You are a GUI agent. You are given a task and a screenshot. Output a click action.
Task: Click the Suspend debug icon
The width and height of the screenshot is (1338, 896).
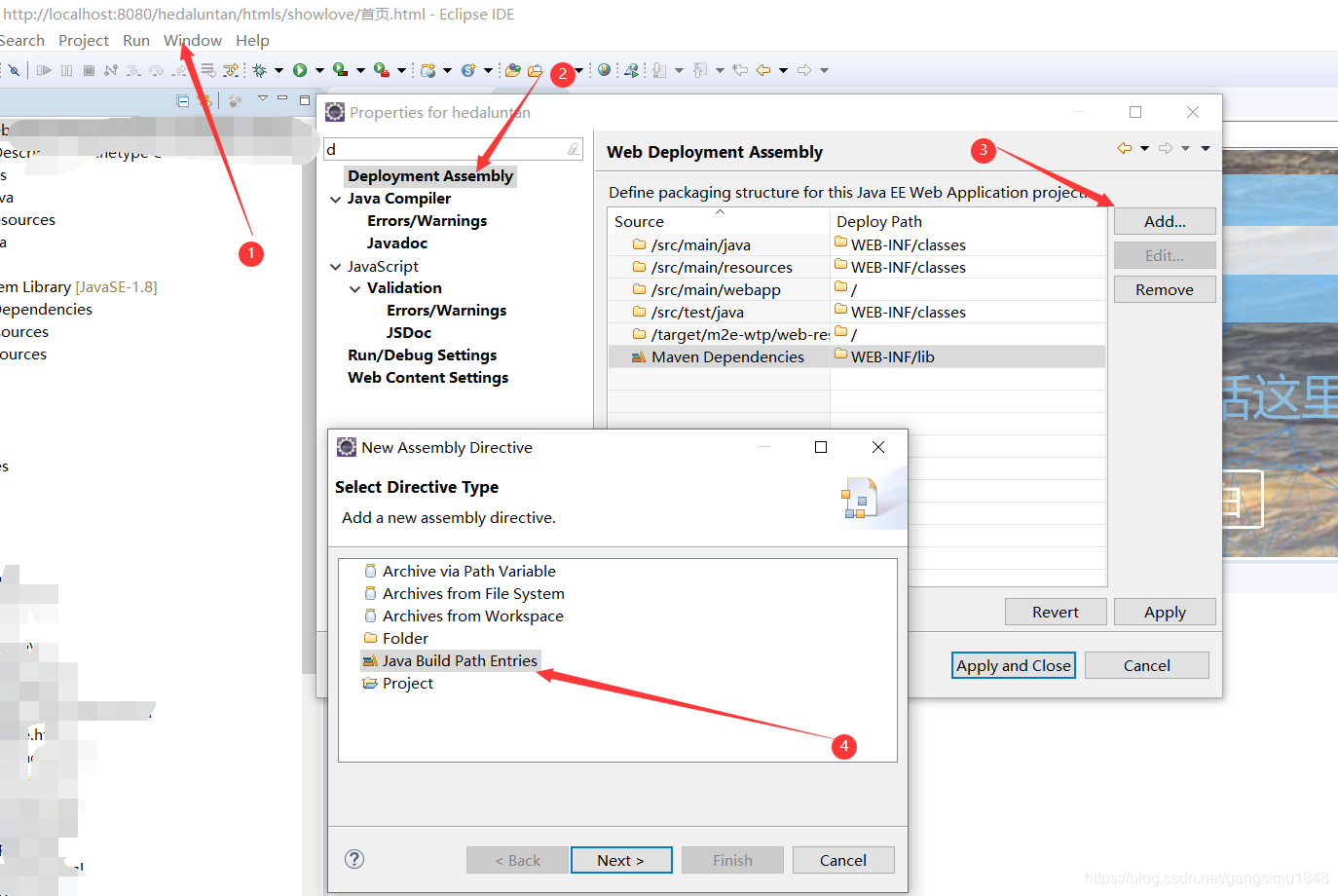point(66,70)
